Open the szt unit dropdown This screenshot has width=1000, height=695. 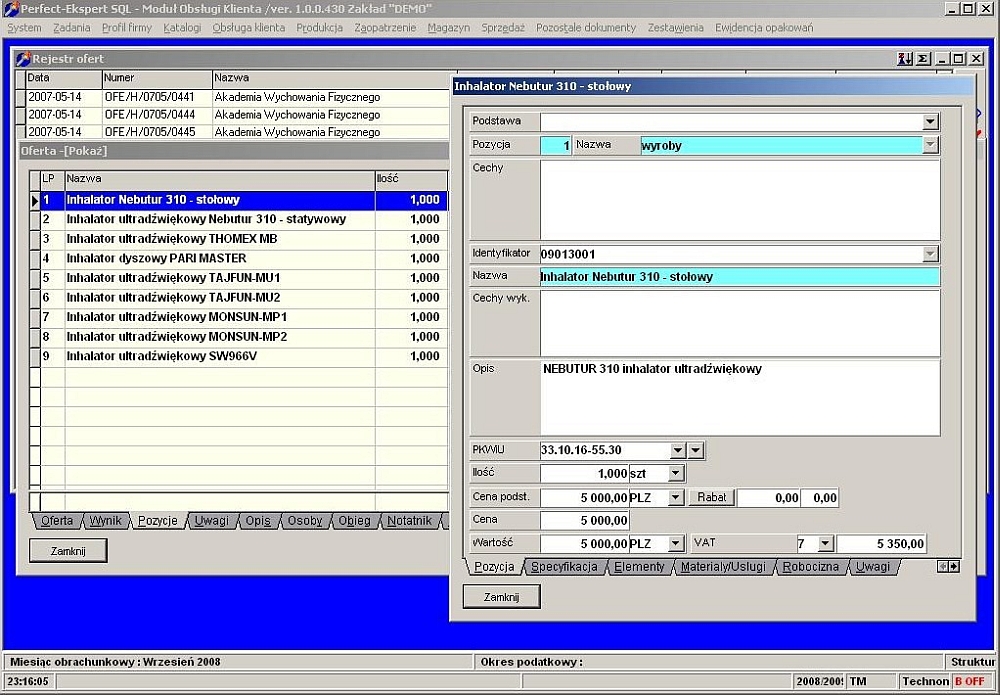tap(676, 473)
